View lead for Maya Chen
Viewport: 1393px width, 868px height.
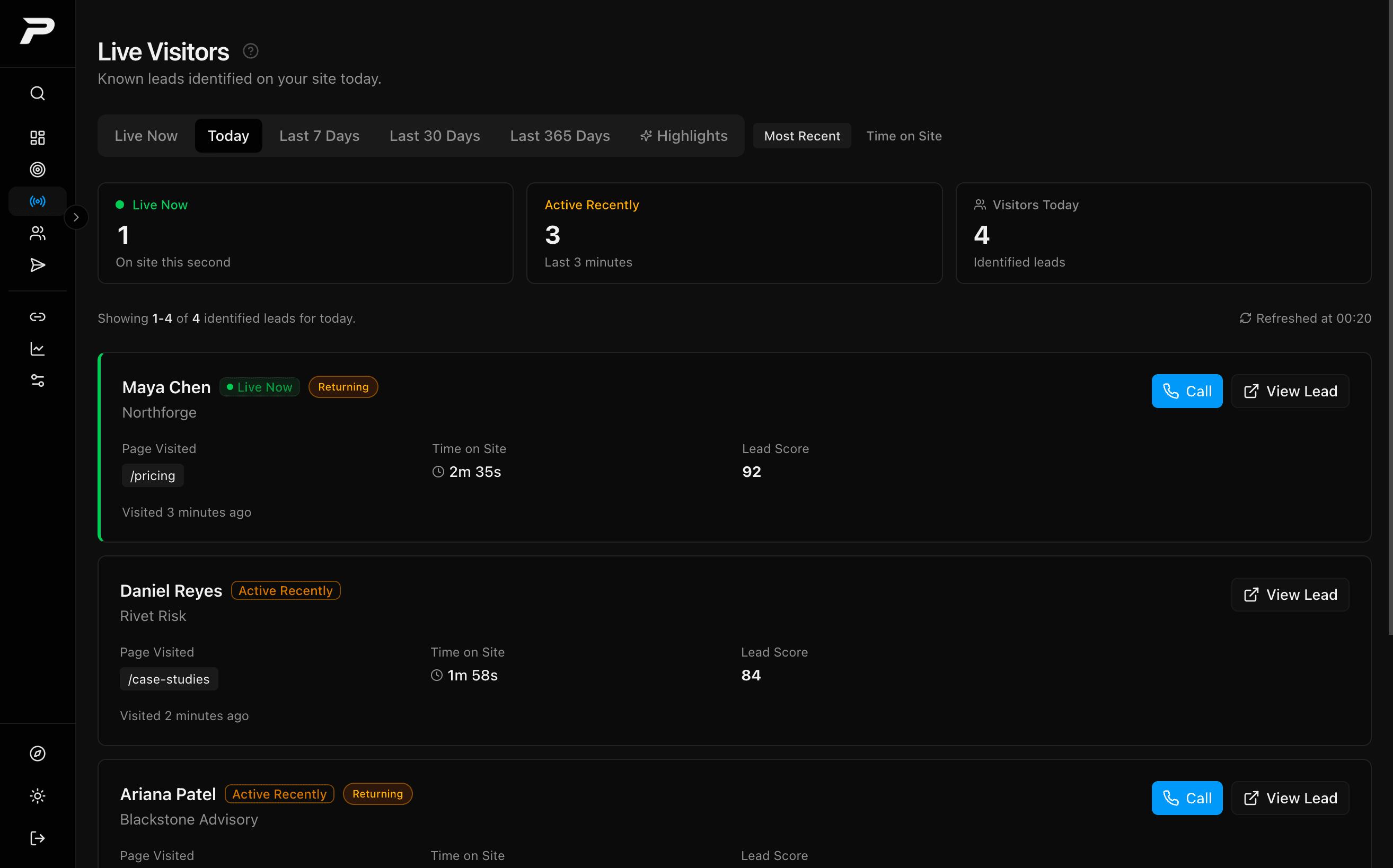tap(1290, 392)
